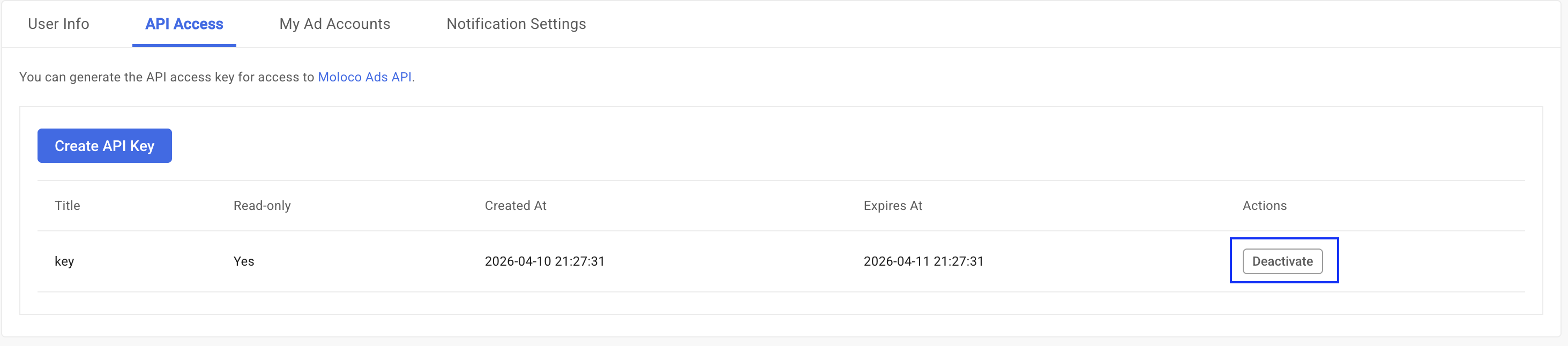This screenshot has height=346, width=1568.
Task: Click the highlighted Deactivate action
Action: click(1283, 261)
